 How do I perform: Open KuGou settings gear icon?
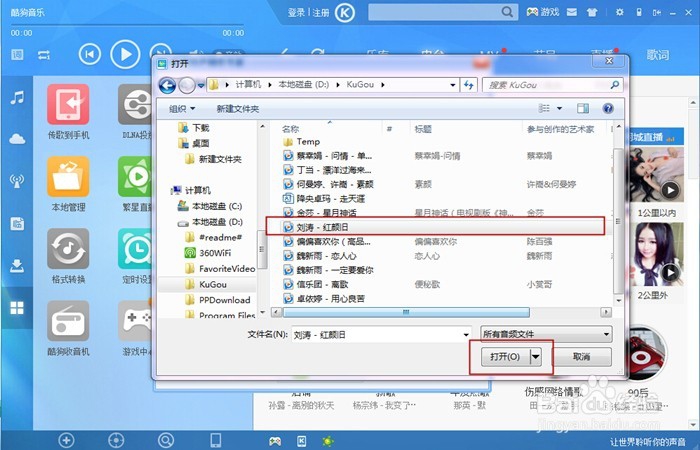pos(620,12)
